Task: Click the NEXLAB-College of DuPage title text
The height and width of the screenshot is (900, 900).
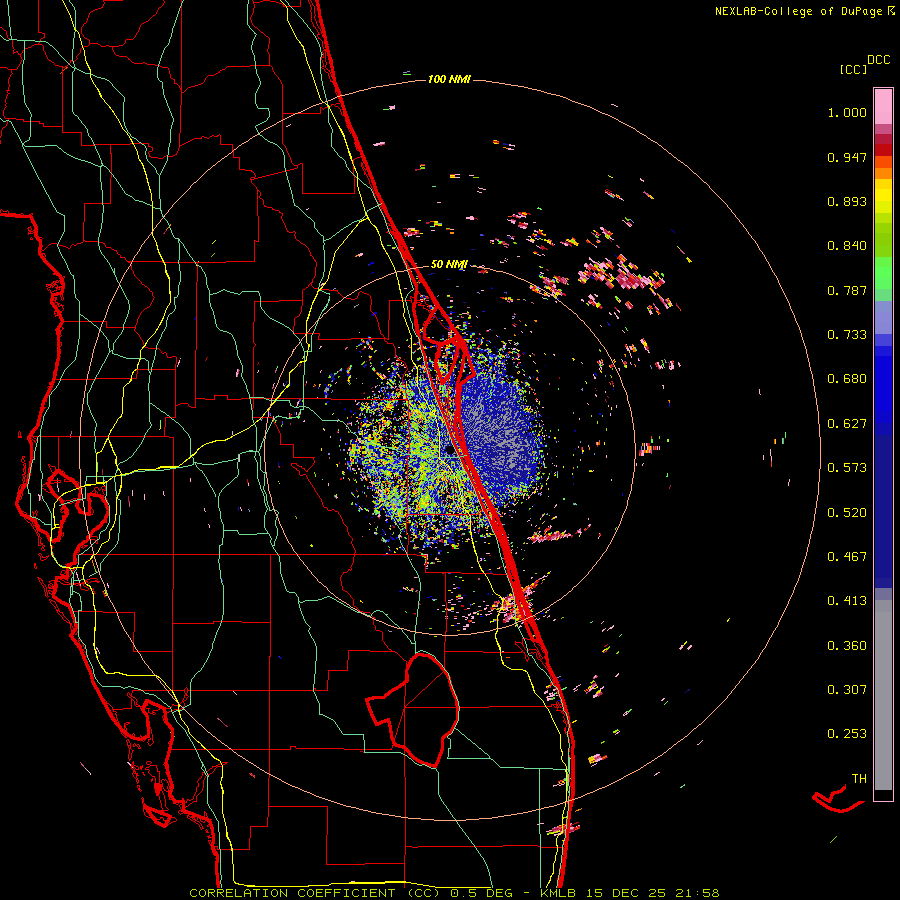Action: coord(798,11)
